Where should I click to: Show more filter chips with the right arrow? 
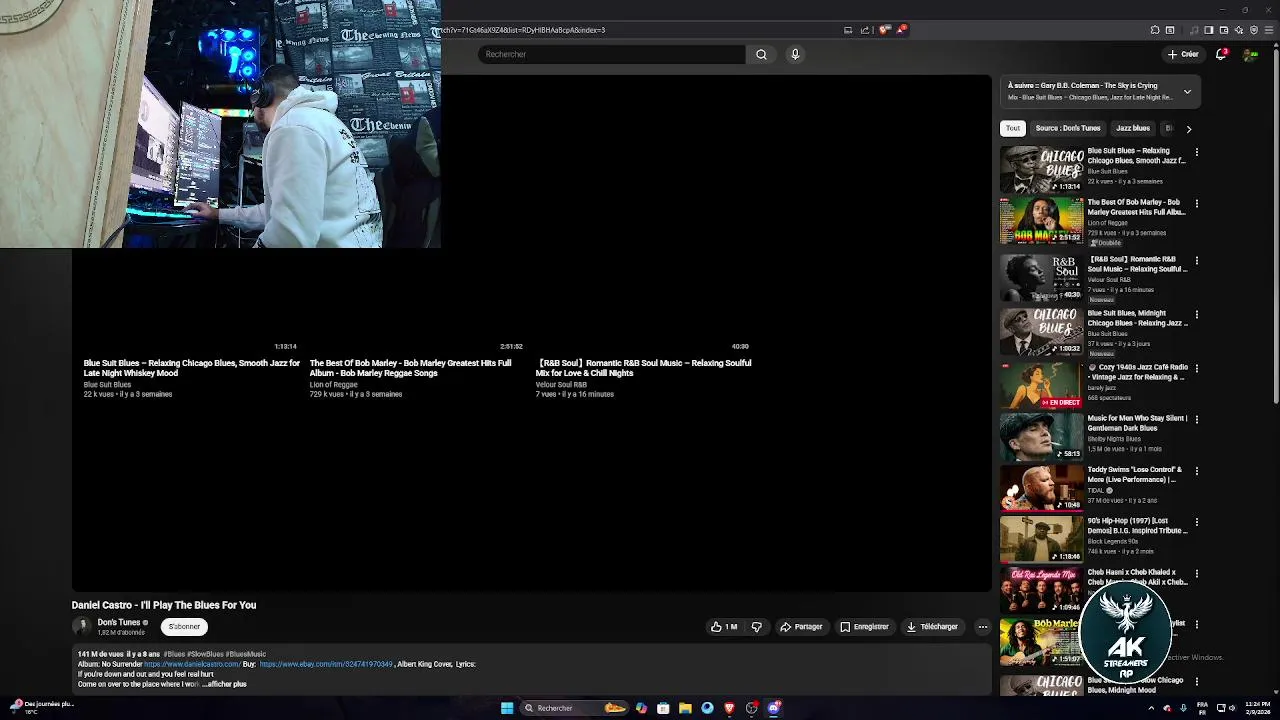coord(1188,128)
